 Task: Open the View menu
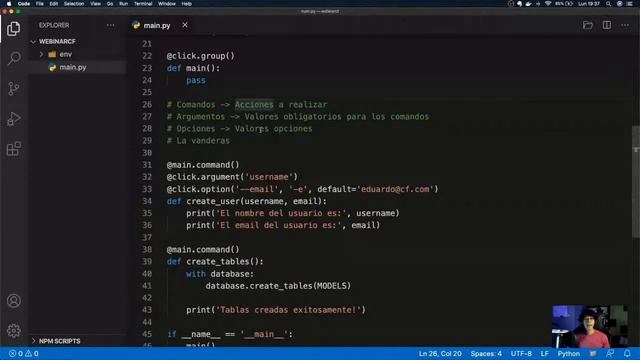click(x=96, y=4)
